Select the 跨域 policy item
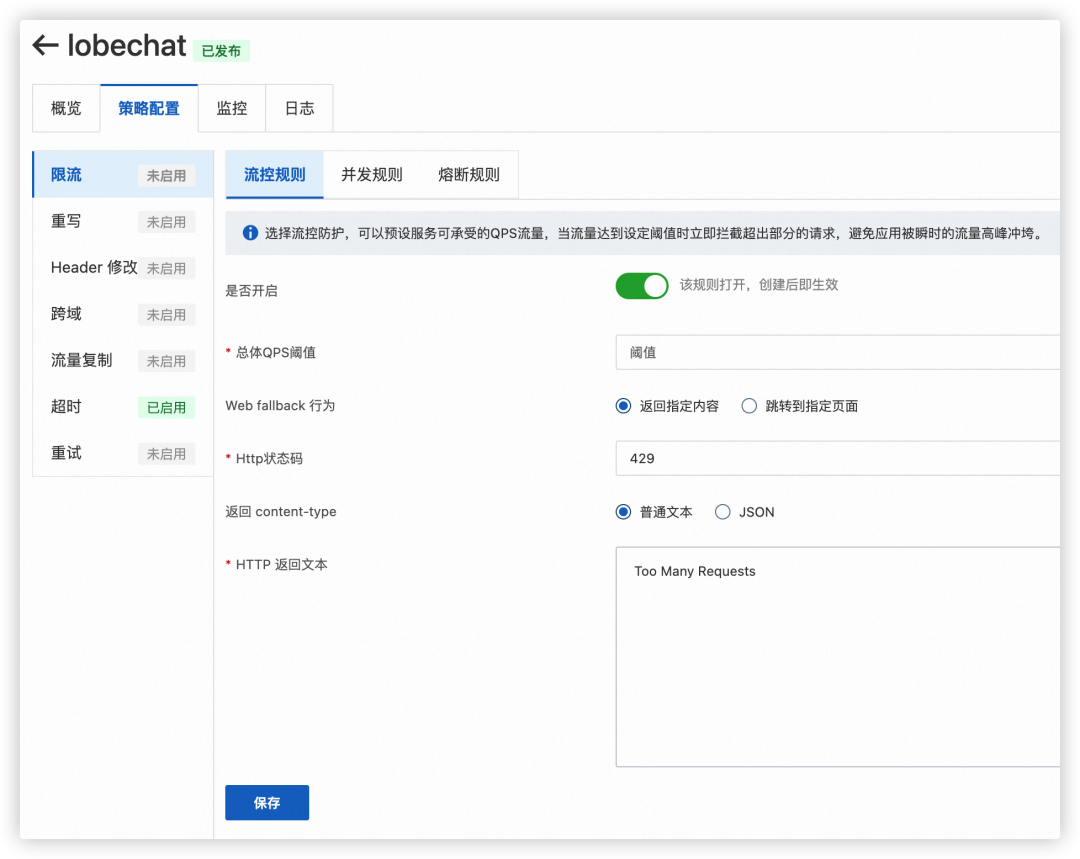The width and height of the screenshot is (1080, 859). (x=123, y=314)
